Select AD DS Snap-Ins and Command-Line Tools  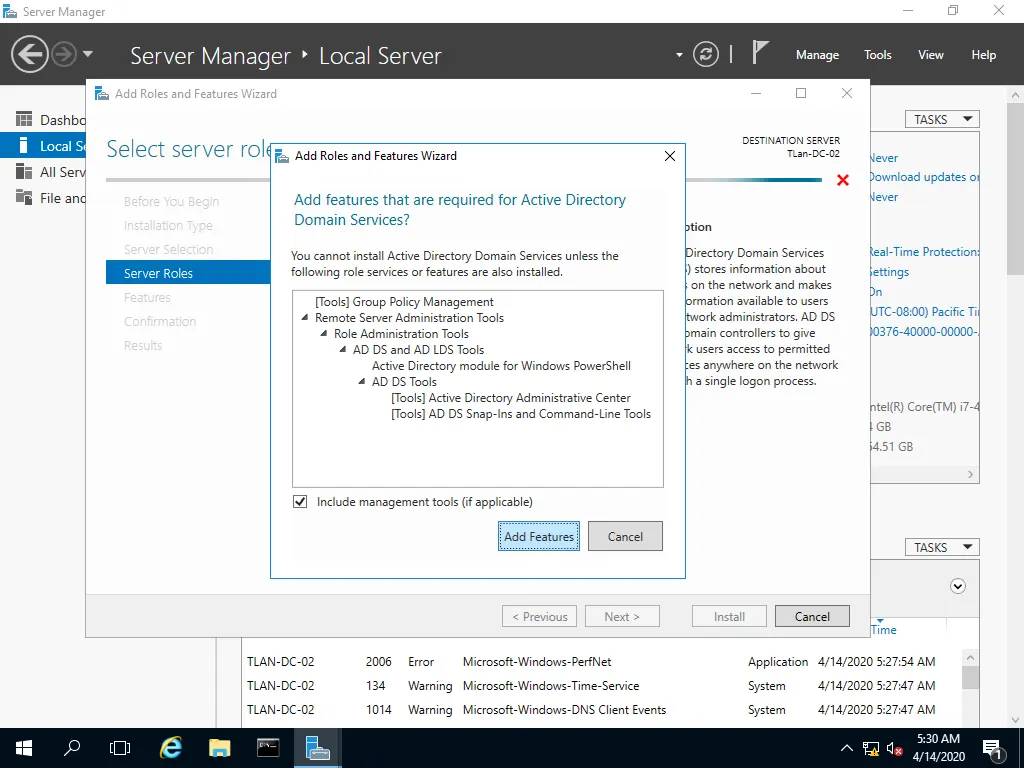tap(521, 414)
